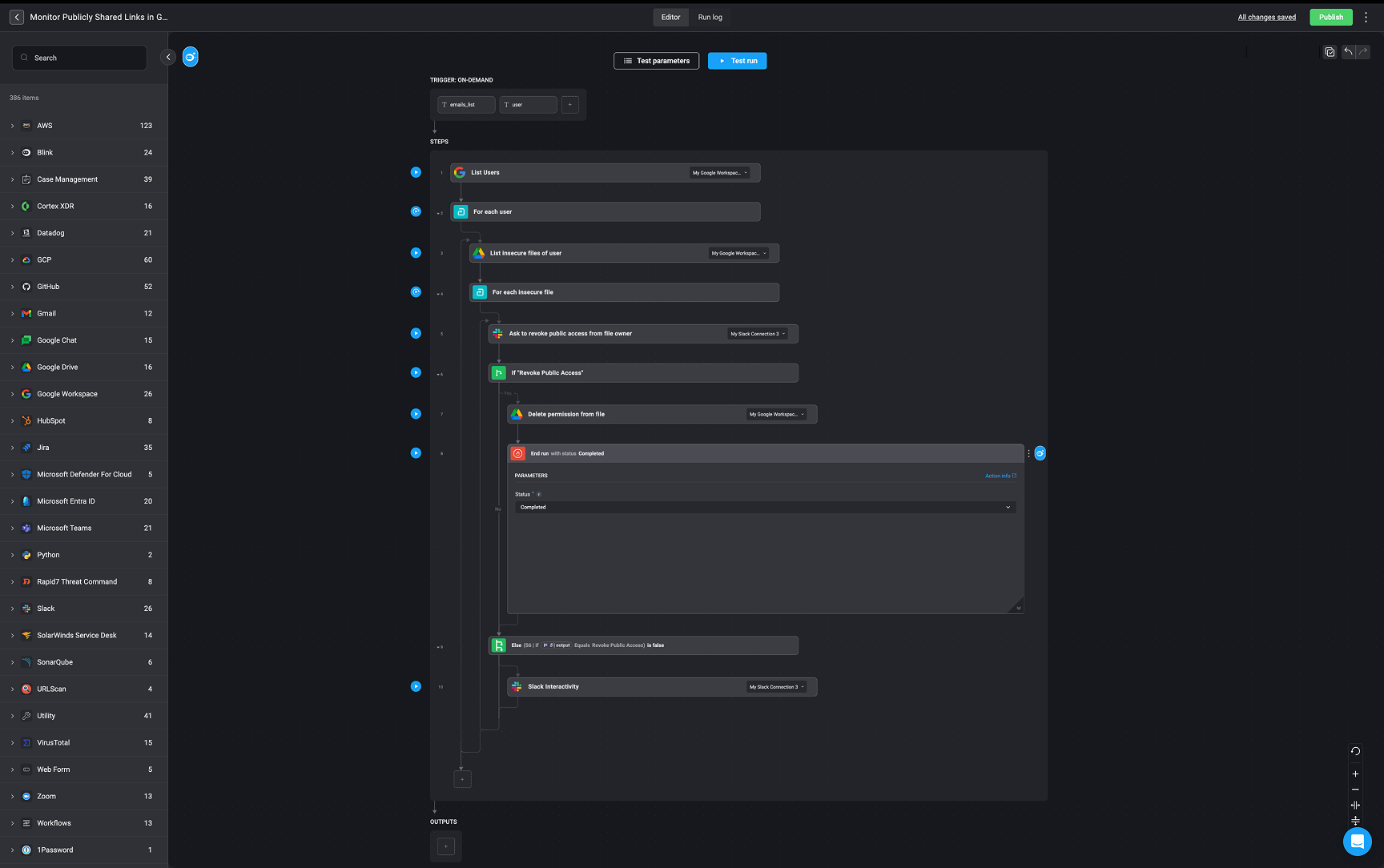Click the Publish button
The height and width of the screenshot is (868, 1384).
coord(1331,17)
